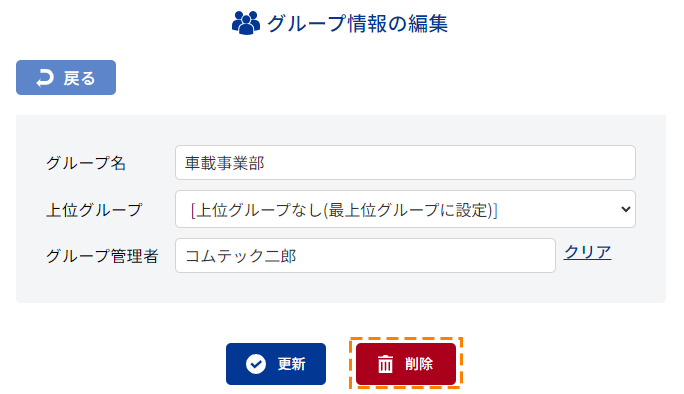
Task: Click the trash can icon on 削除
Action: coord(385,364)
